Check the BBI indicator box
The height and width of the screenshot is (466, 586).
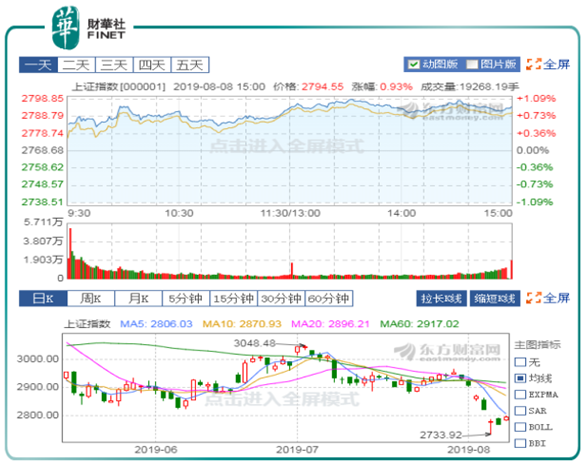[520, 443]
